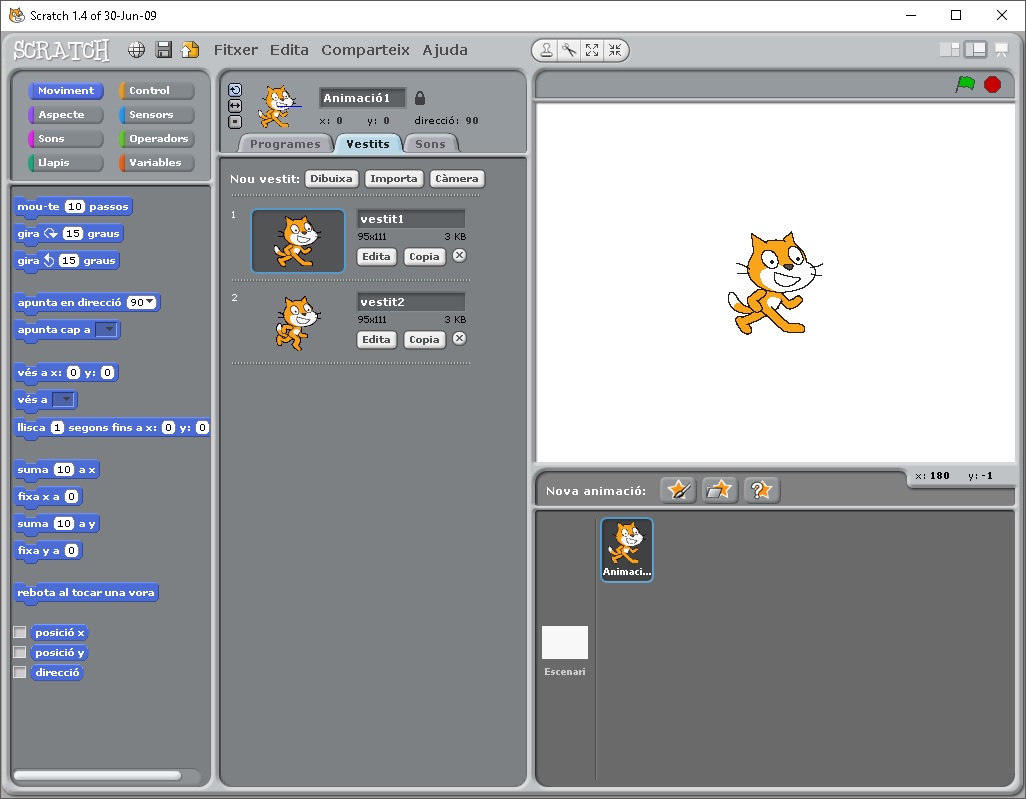This screenshot has height=799, width=1026.
Task: Select the Sons block category
Action: point(65,139)
